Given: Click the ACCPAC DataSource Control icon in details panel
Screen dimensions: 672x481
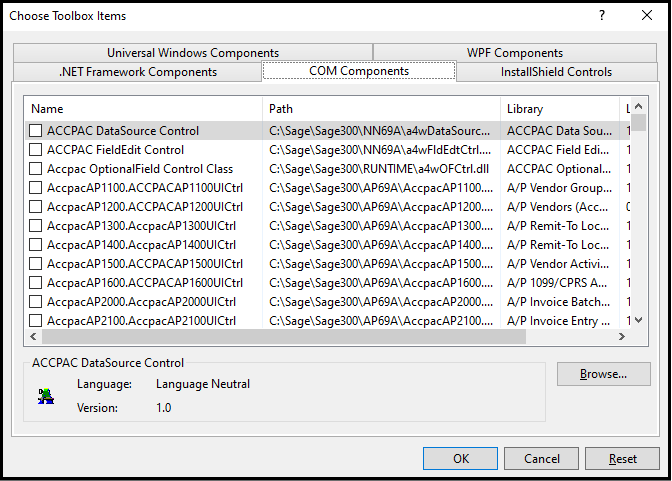Looking at the screenshot, I should (x=45, y=396).
